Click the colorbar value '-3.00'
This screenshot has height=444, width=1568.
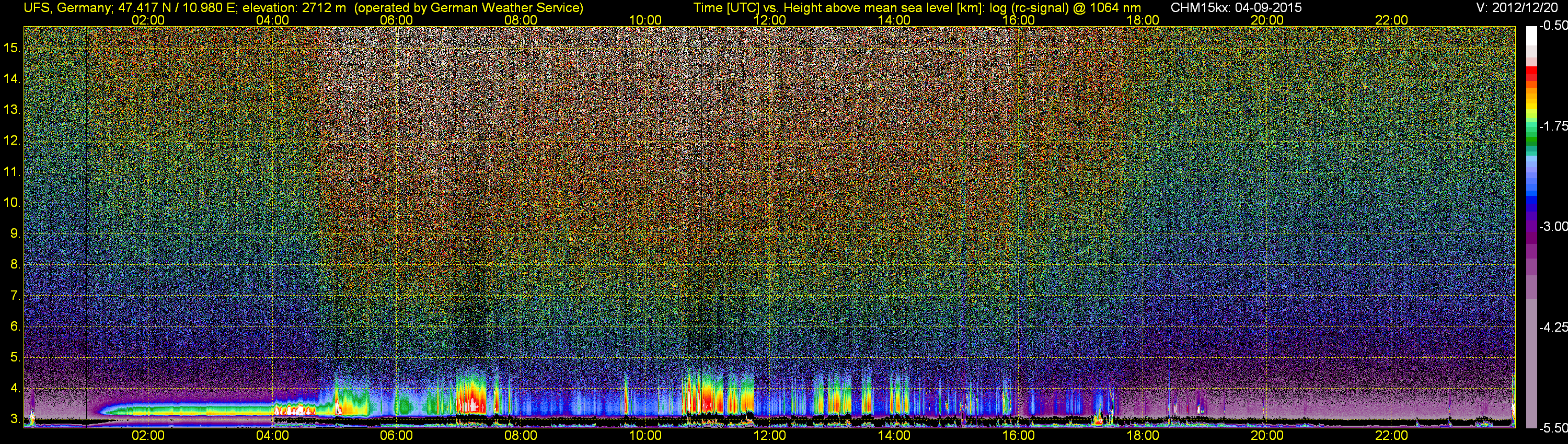[x=1553, y=226]
